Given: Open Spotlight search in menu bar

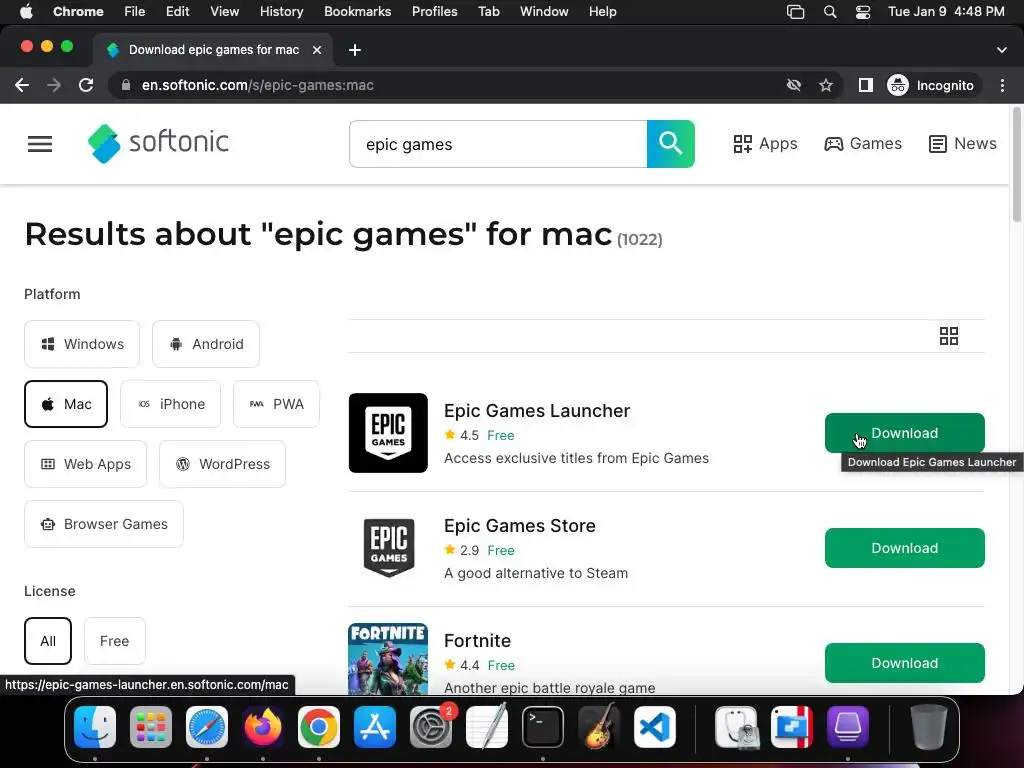Looking at the screenshot, I should click(x=829, y=12).
